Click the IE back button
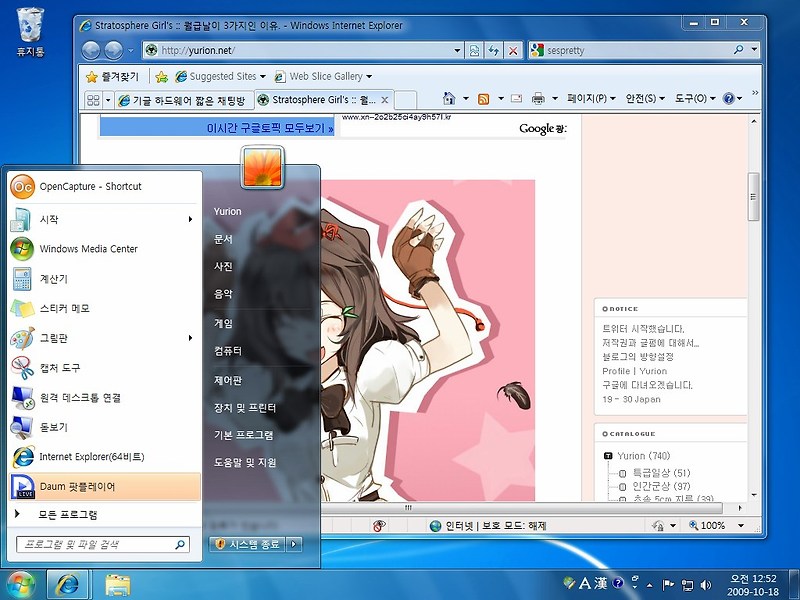 click(91, 51)
